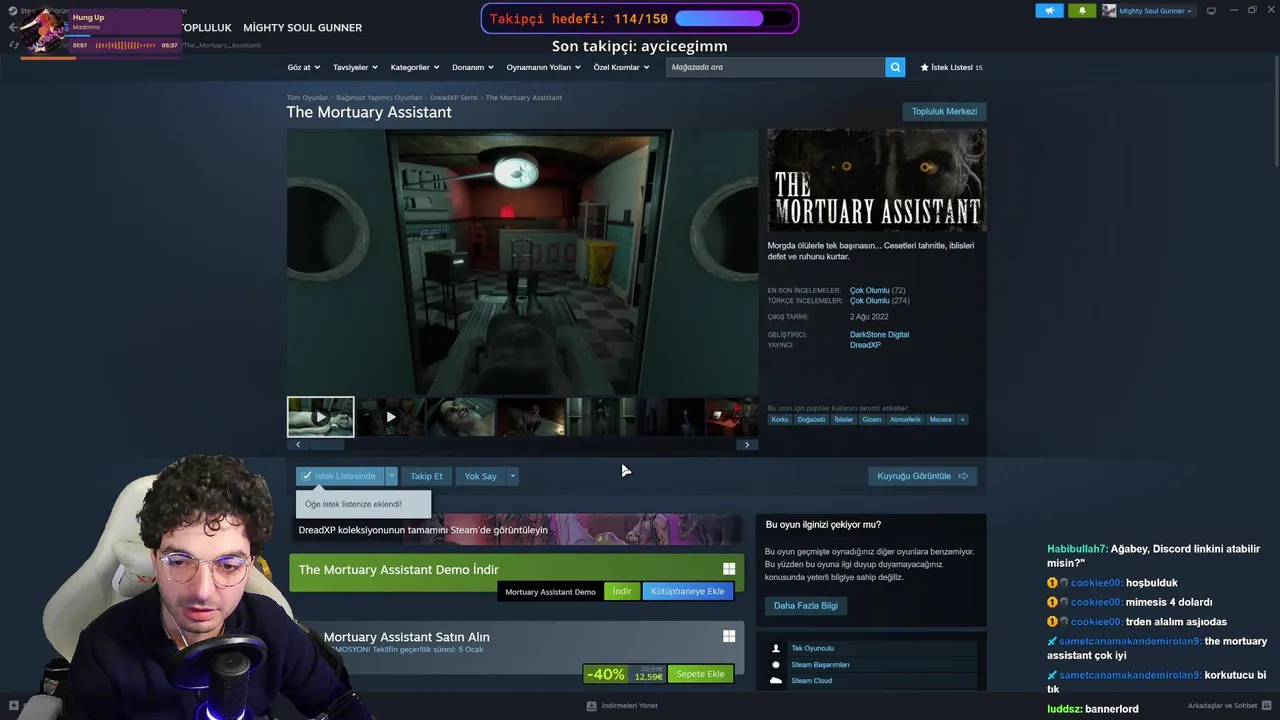Click the blue announcements megaphone icon
Viewport: 1280px width, 720px height.
point(1049,11)
